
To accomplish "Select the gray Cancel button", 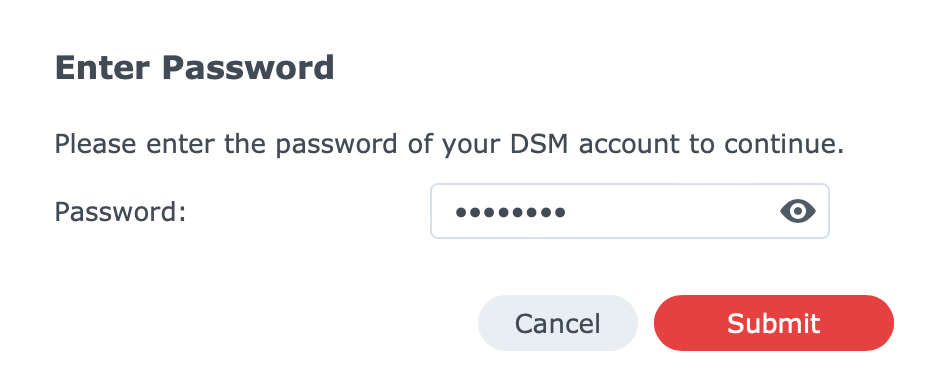I will (x=557, y=323).
